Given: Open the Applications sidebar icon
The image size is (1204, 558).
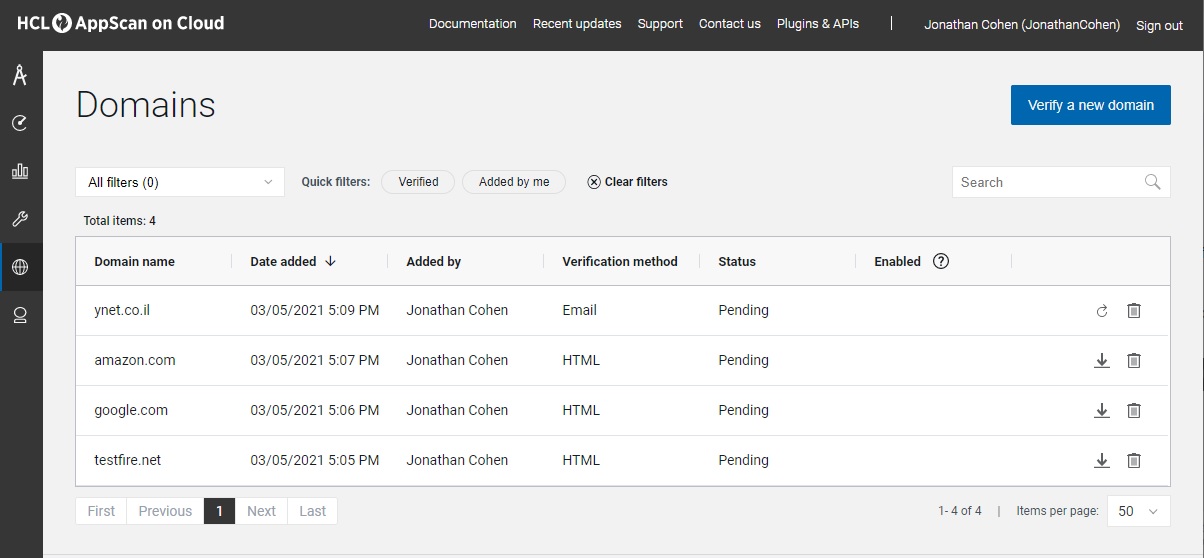Looking at the screenshot, I should pos(20,75).
